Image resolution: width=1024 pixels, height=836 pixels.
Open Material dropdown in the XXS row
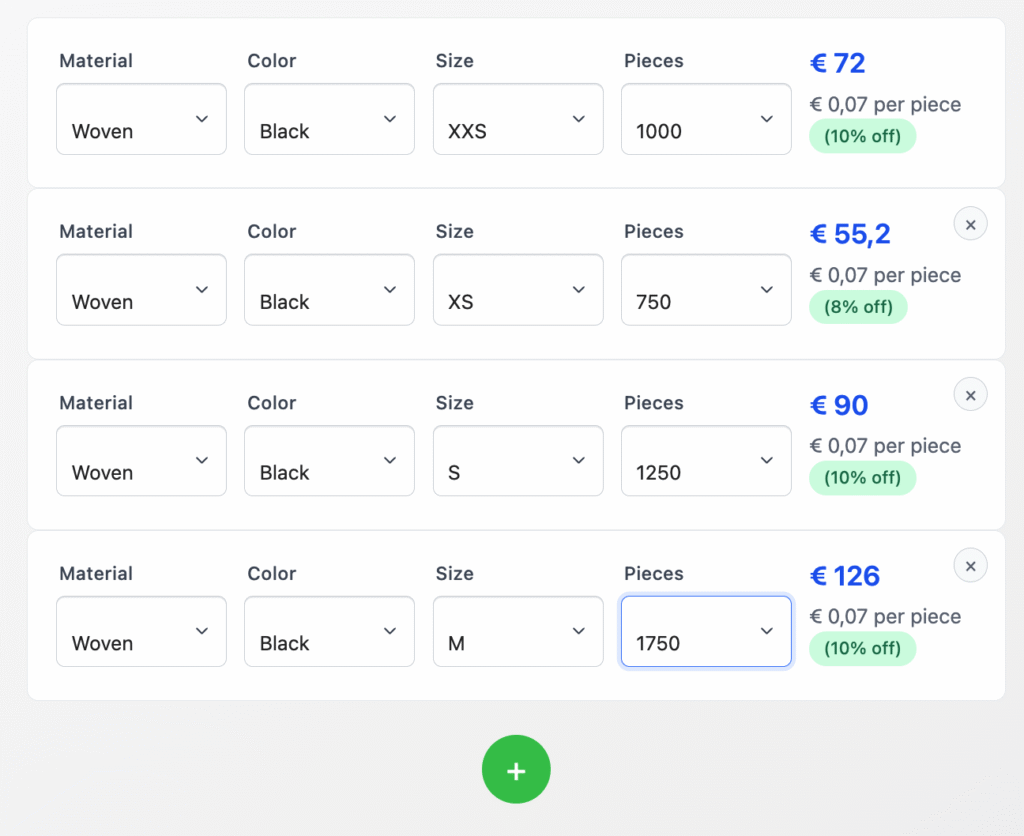pyautogui.click(x=141, y=119)
